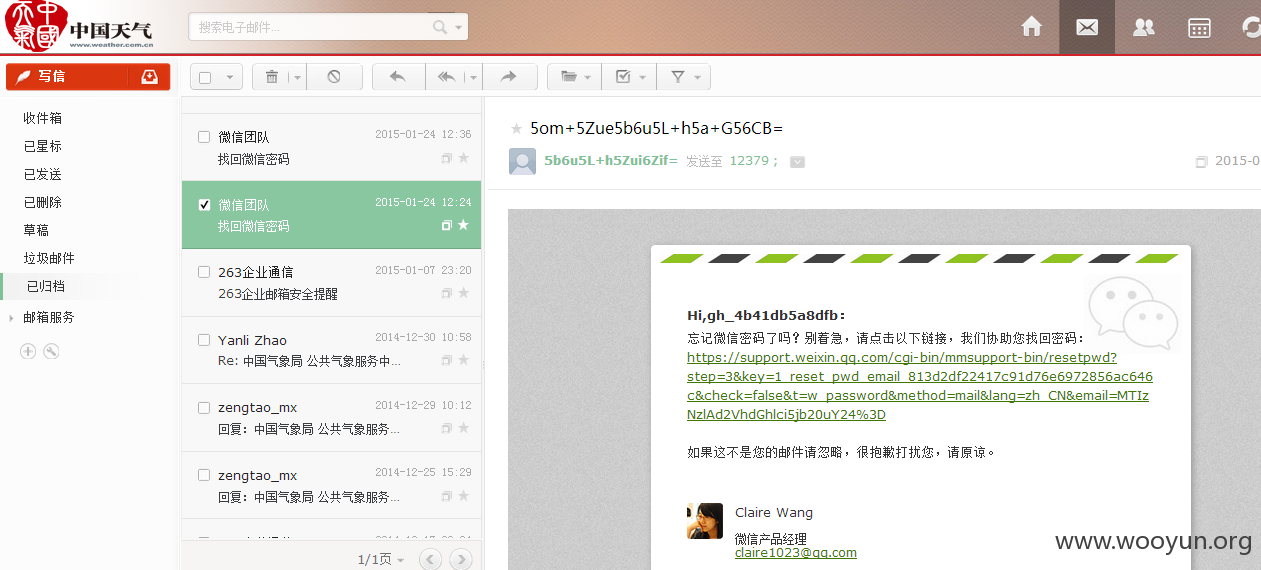The image size is (1261, 570).
Task: Uncheck the 12:24 微信团队 email checkbox
Action: (204, 204)
